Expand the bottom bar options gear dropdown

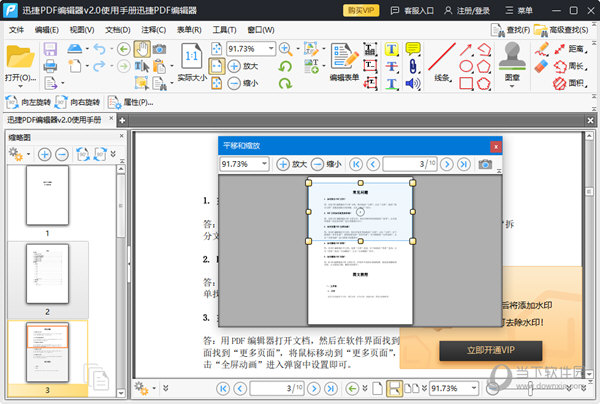[x=154, y=388]
